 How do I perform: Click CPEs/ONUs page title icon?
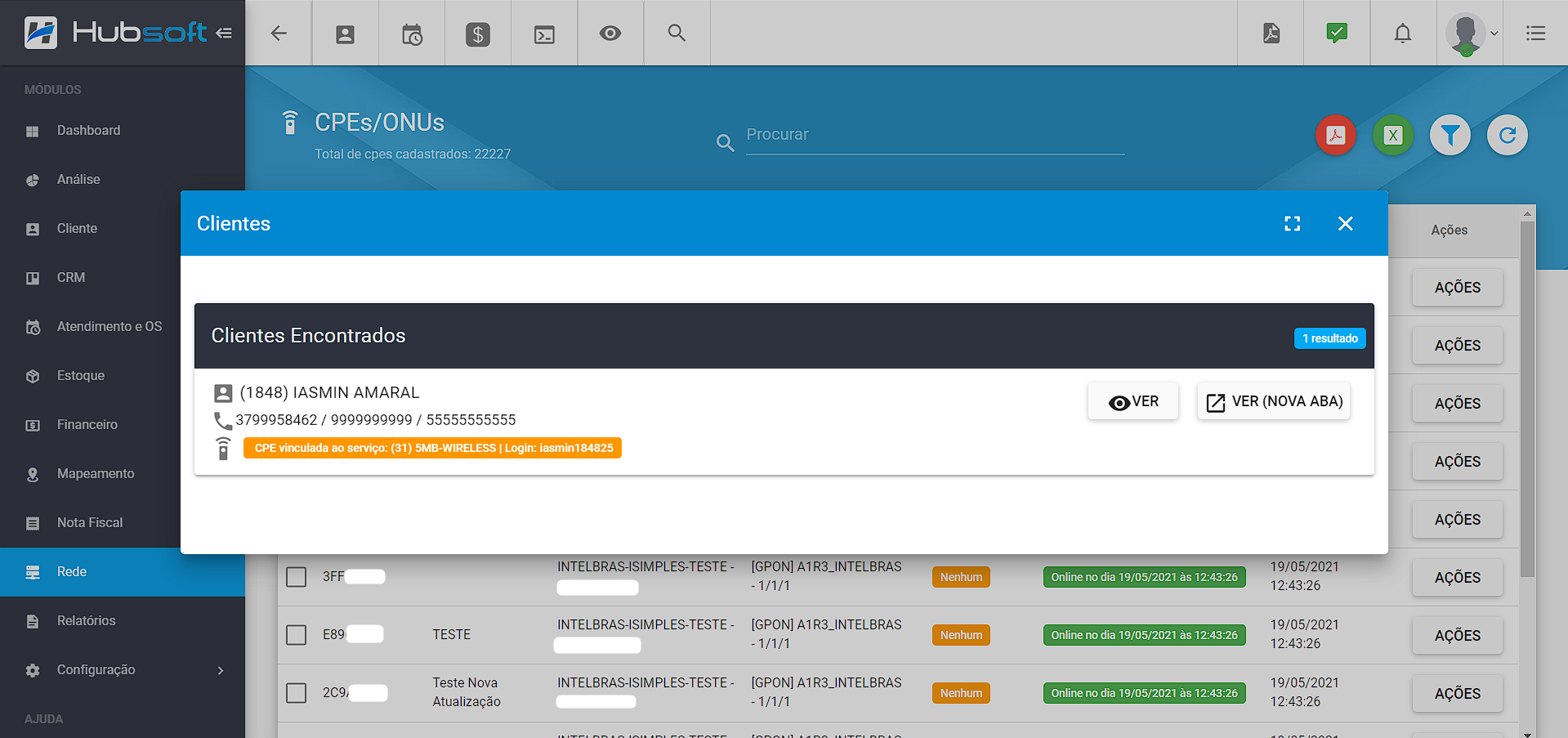289,122
